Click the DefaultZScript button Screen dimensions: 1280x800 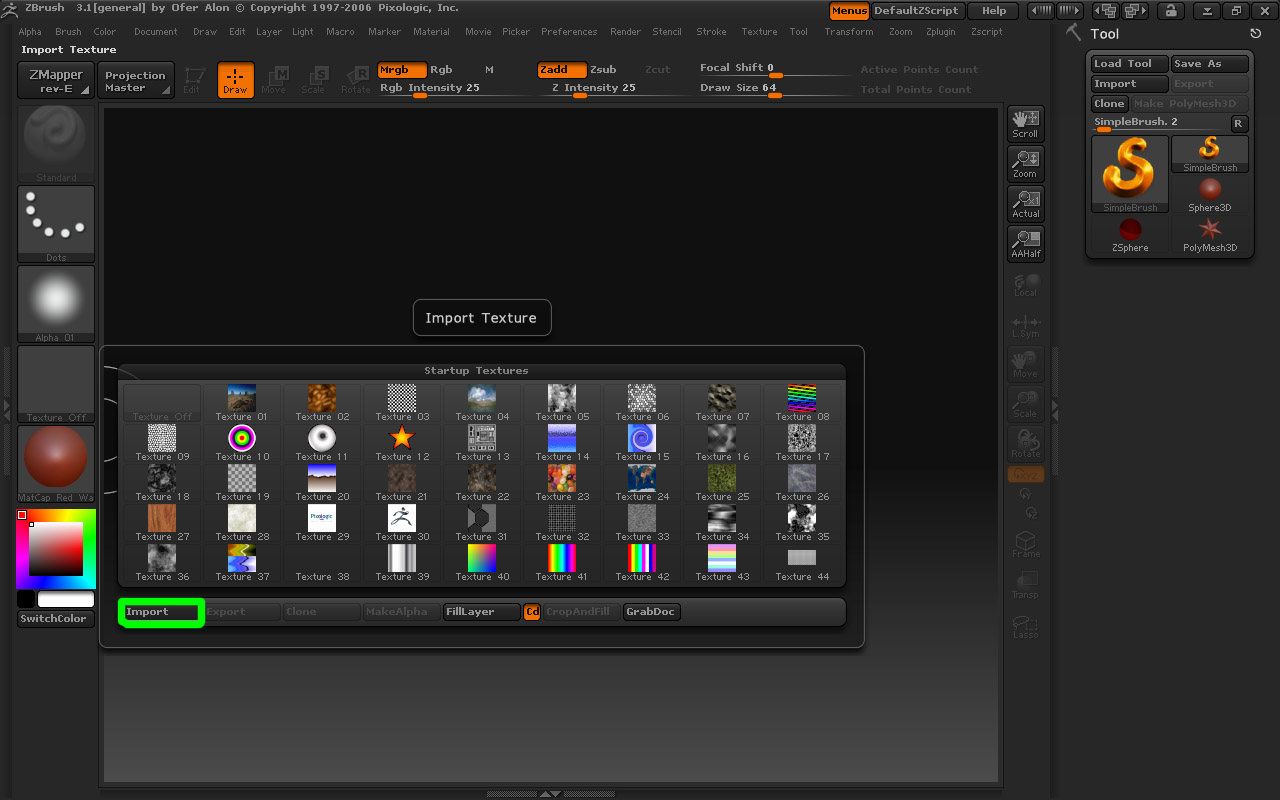(x=917, y=11)
